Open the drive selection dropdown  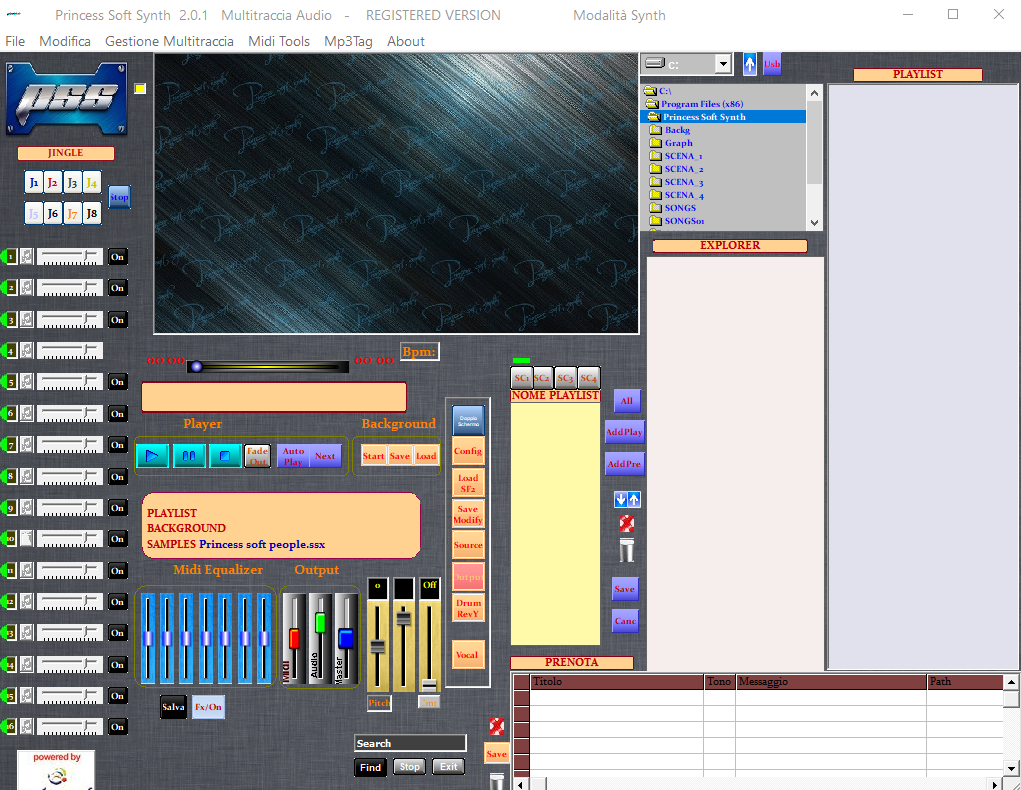tap(723, 63)
